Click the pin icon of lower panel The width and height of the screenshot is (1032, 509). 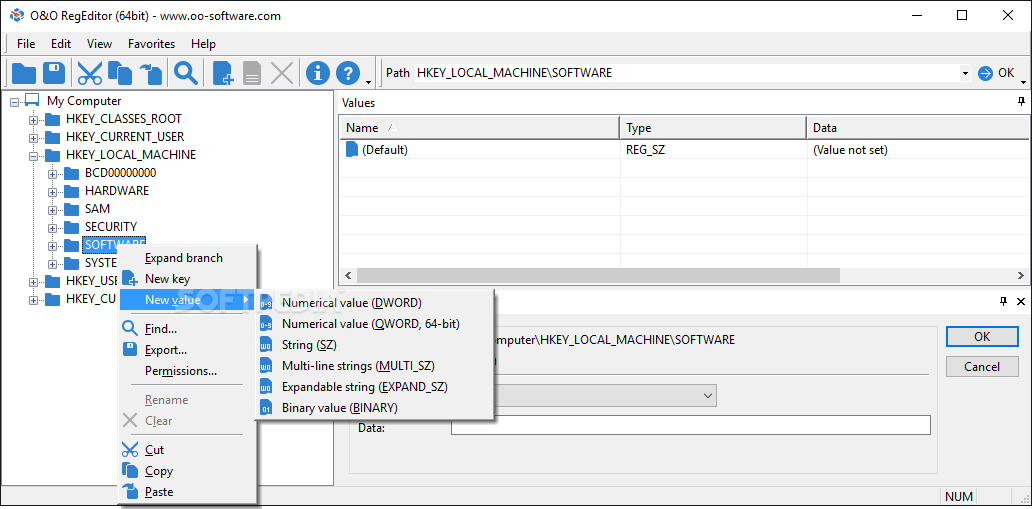tap(1003, 302)
